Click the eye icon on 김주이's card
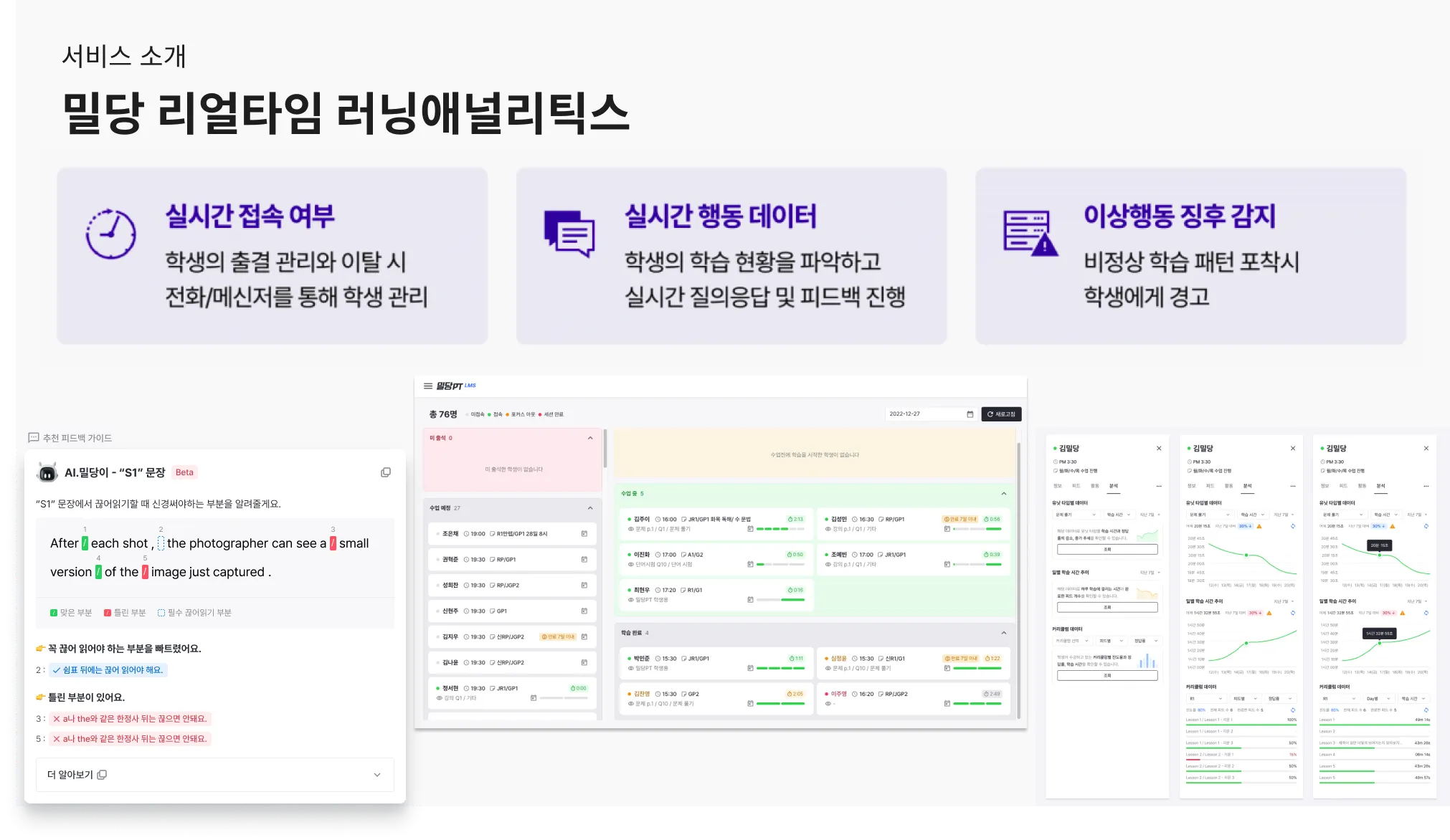Screen dimensions: 1450x840 pos(630,529)
